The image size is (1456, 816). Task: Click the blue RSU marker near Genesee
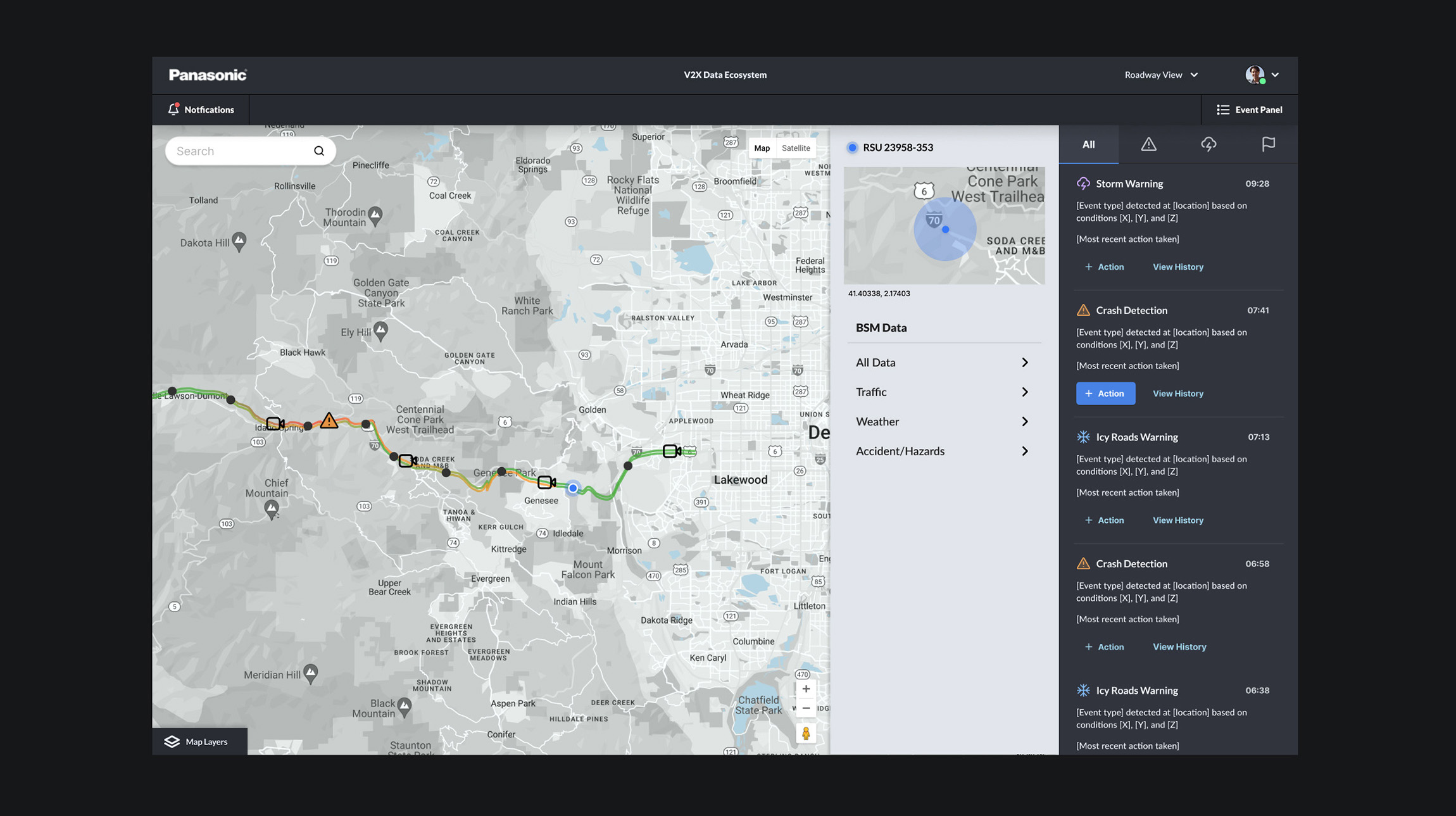pyautogui.click(x=573, y=488)
